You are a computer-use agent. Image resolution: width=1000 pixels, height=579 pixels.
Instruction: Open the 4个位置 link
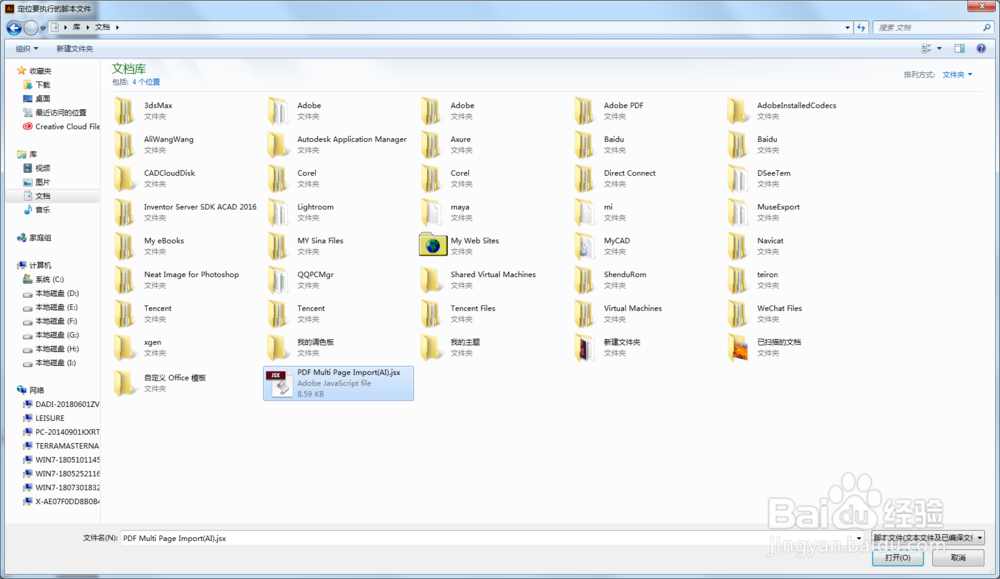pyautogui.click(x=146, y=82)
